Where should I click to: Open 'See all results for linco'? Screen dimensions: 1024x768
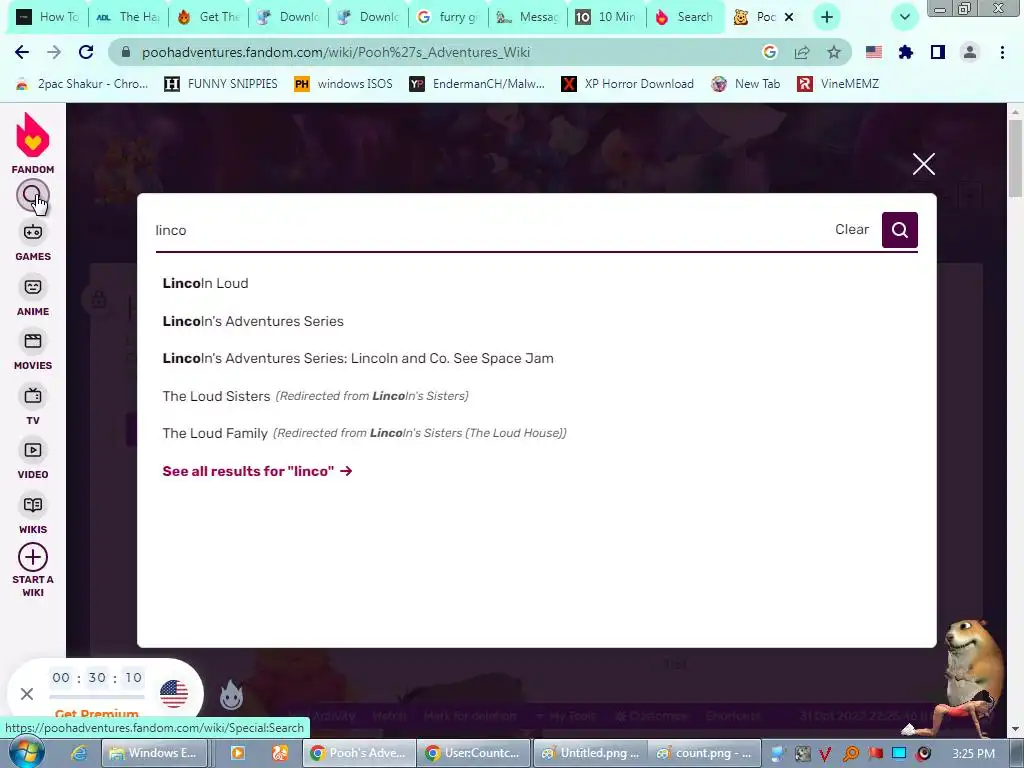pos(257,471)
